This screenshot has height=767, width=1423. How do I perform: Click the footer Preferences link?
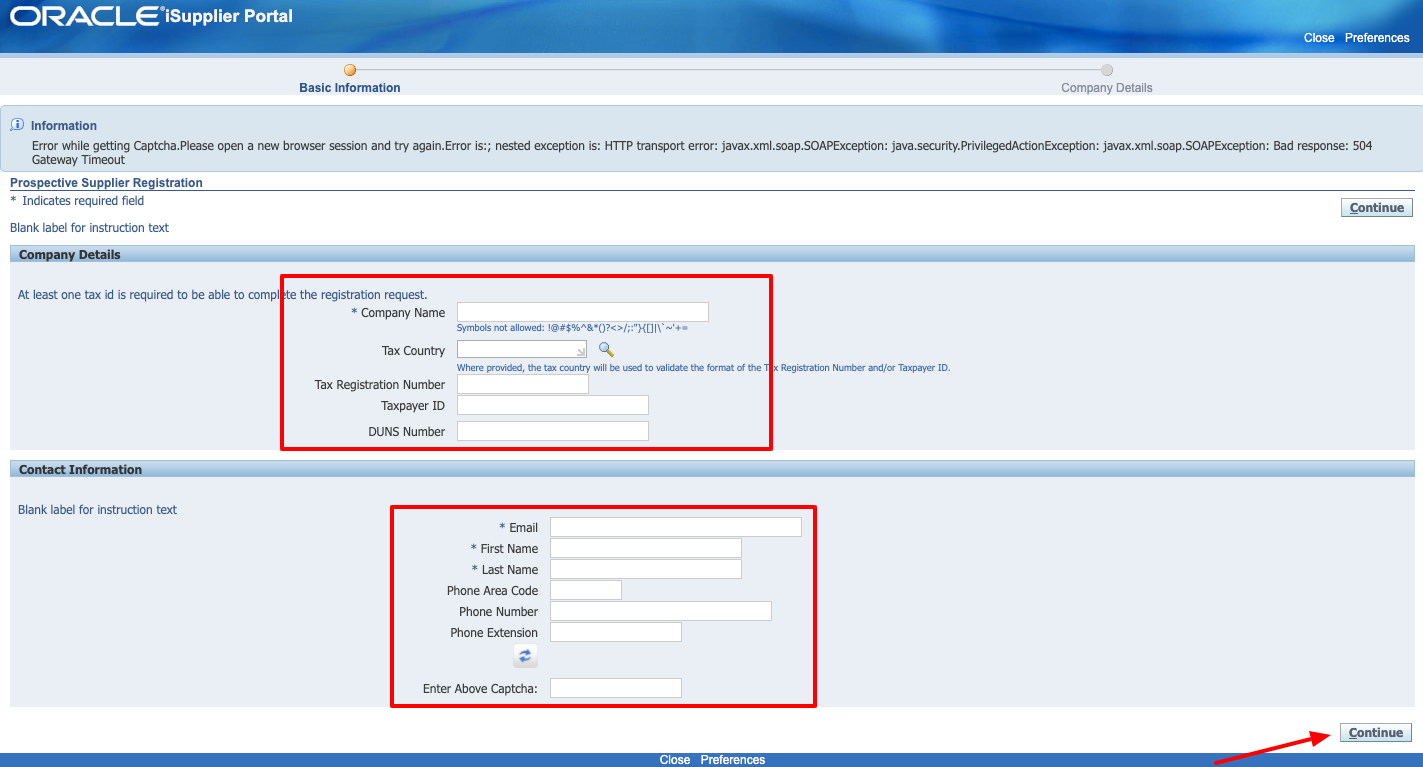click(x=733, y=760)
